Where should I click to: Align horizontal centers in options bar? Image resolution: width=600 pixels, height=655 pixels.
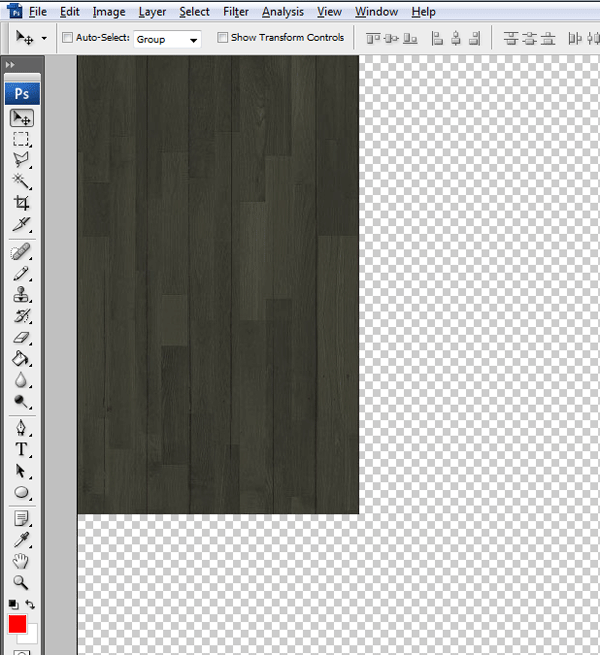pyautogui.click(x=456, y=39)
